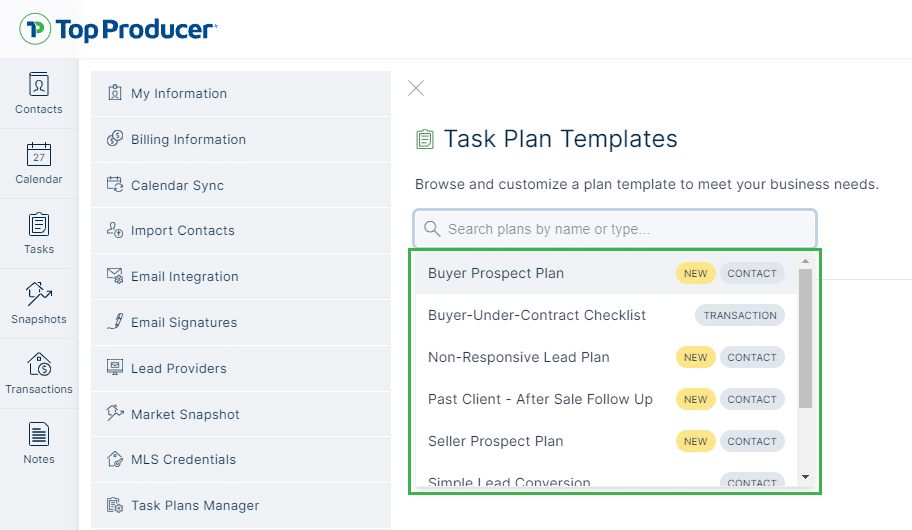Open the Notes section
This screenshot has height=530, width=912.
point(38,443)
